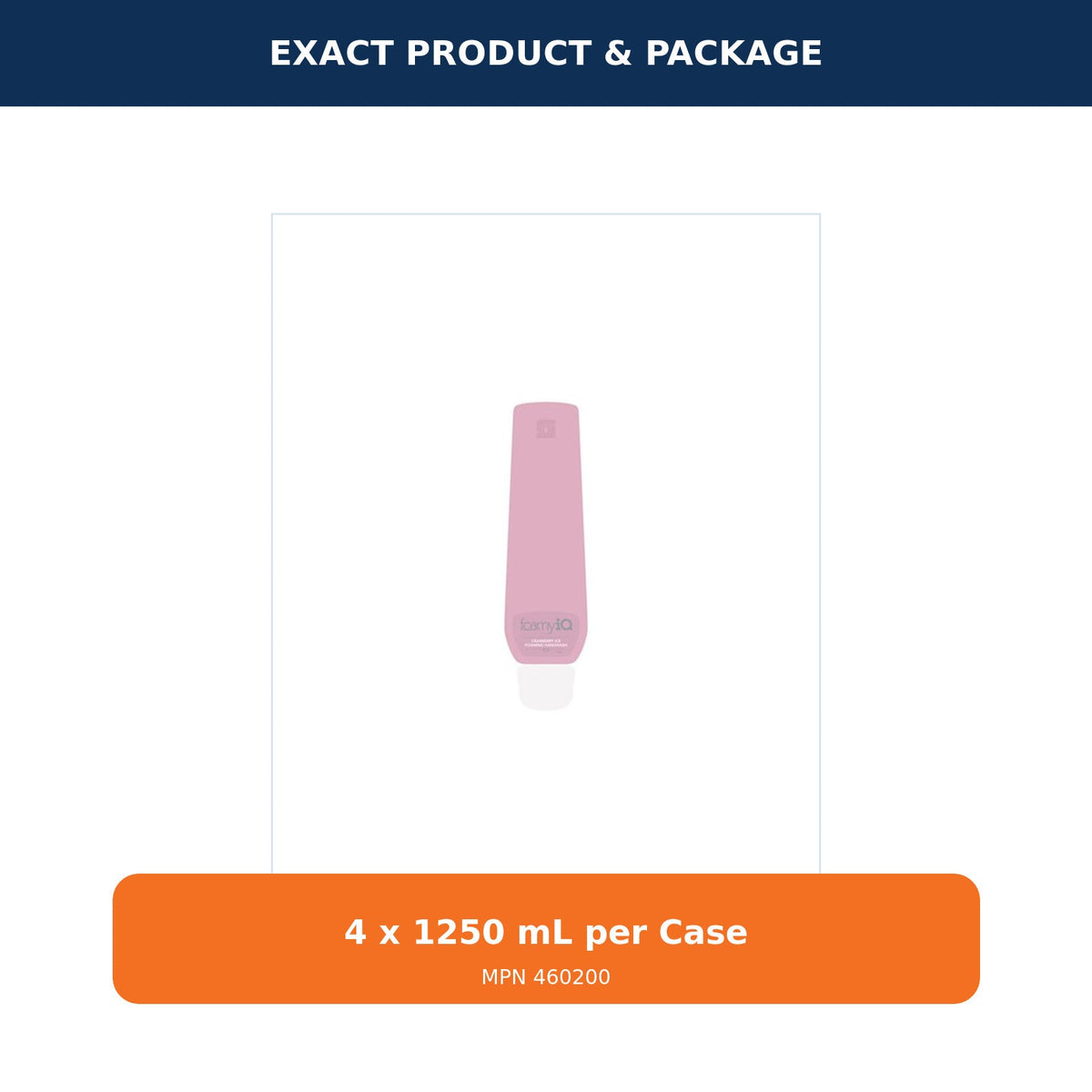Click the leading 4 in case quantity

(355, 933)
